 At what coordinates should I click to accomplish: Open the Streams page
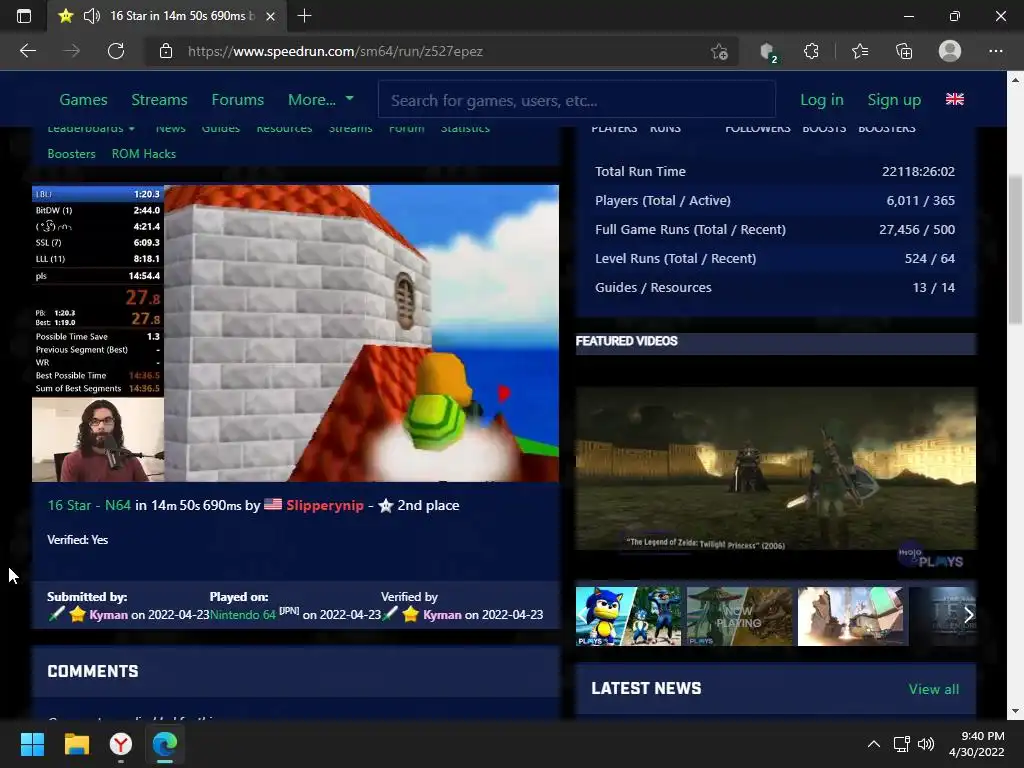click(x=159, y=100)
